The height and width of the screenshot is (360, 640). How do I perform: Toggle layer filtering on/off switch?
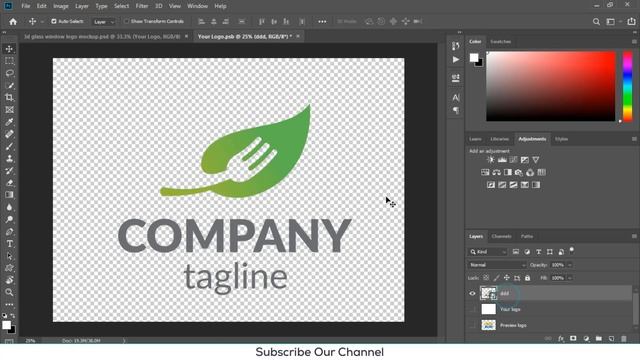tap(572, 249)
